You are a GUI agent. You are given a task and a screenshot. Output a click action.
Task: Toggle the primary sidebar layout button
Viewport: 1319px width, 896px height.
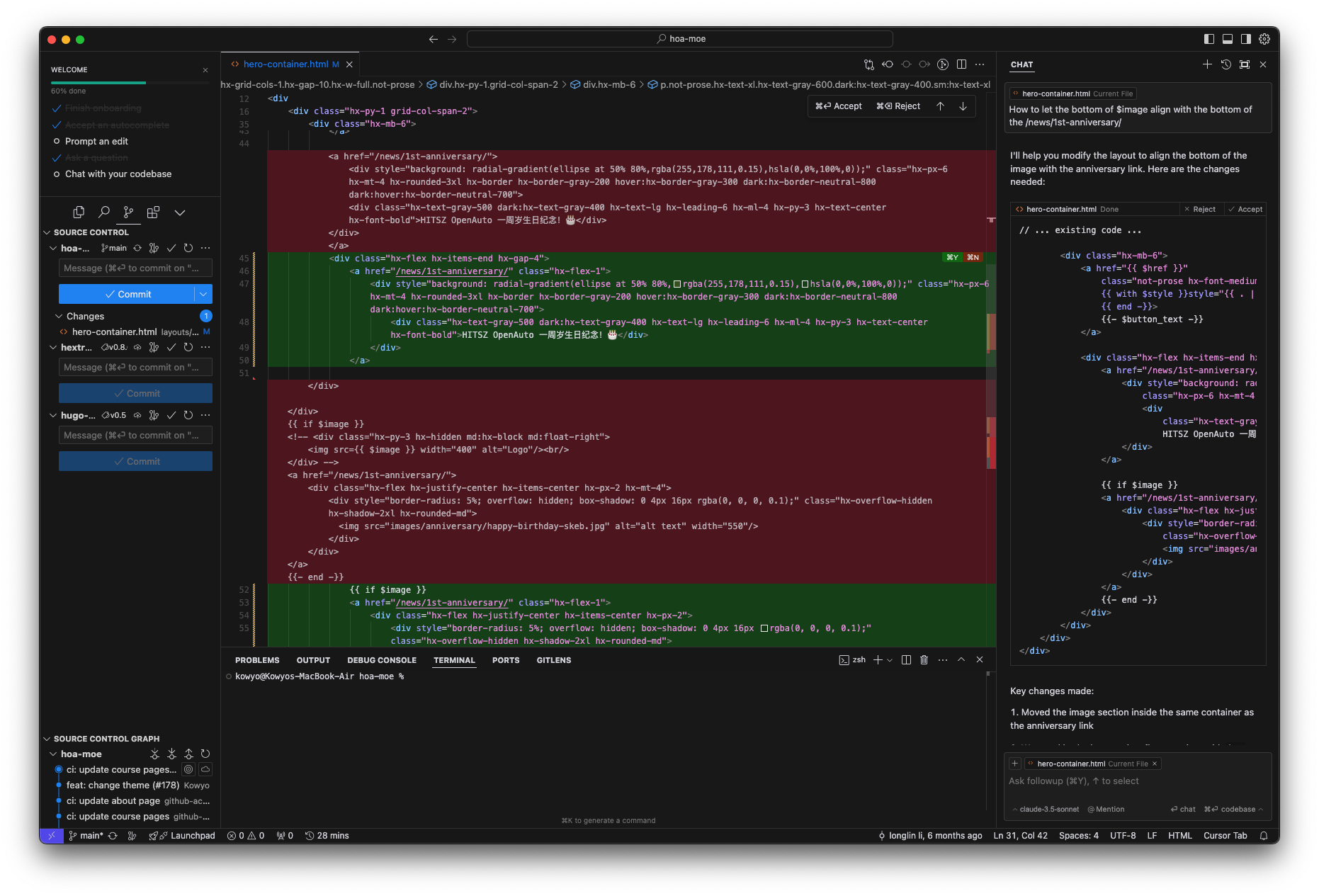(x=1209, y=39)
